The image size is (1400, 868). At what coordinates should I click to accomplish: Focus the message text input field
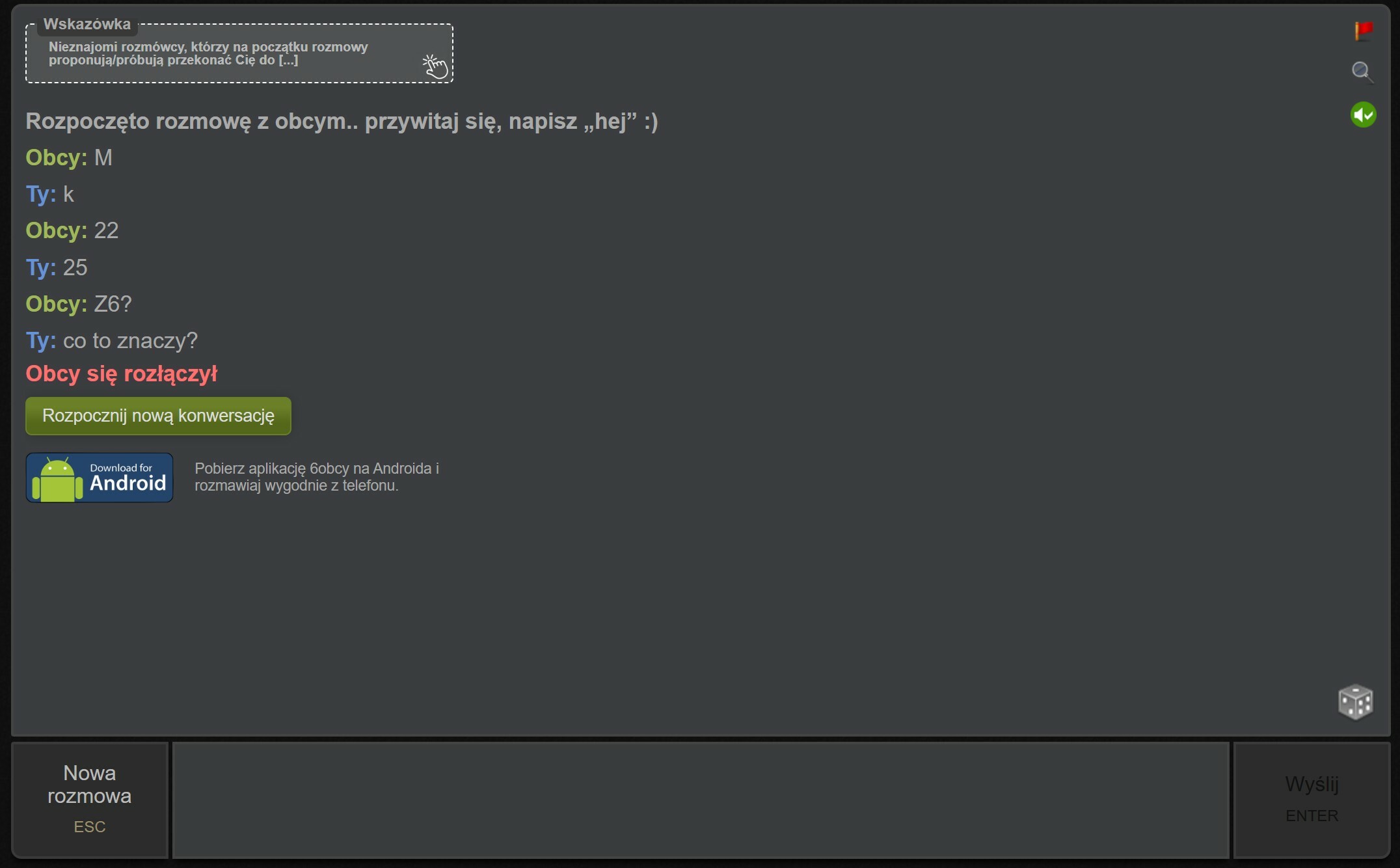[x=700, y=800]
